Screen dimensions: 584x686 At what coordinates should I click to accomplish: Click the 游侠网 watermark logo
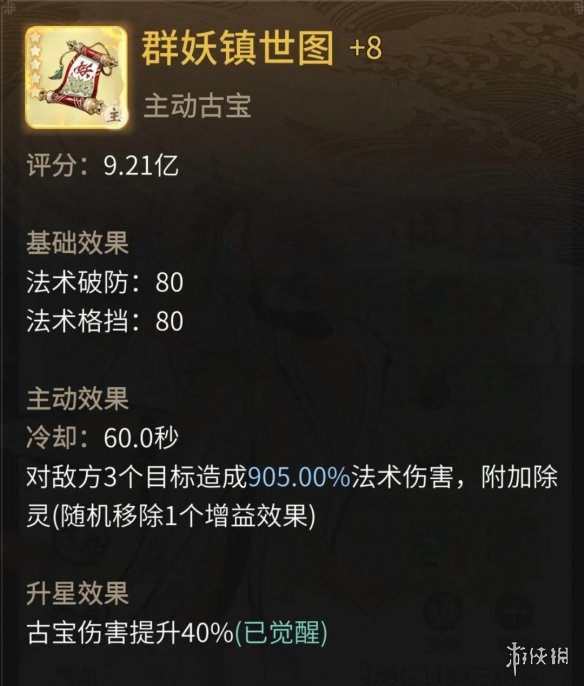[538, 658]
